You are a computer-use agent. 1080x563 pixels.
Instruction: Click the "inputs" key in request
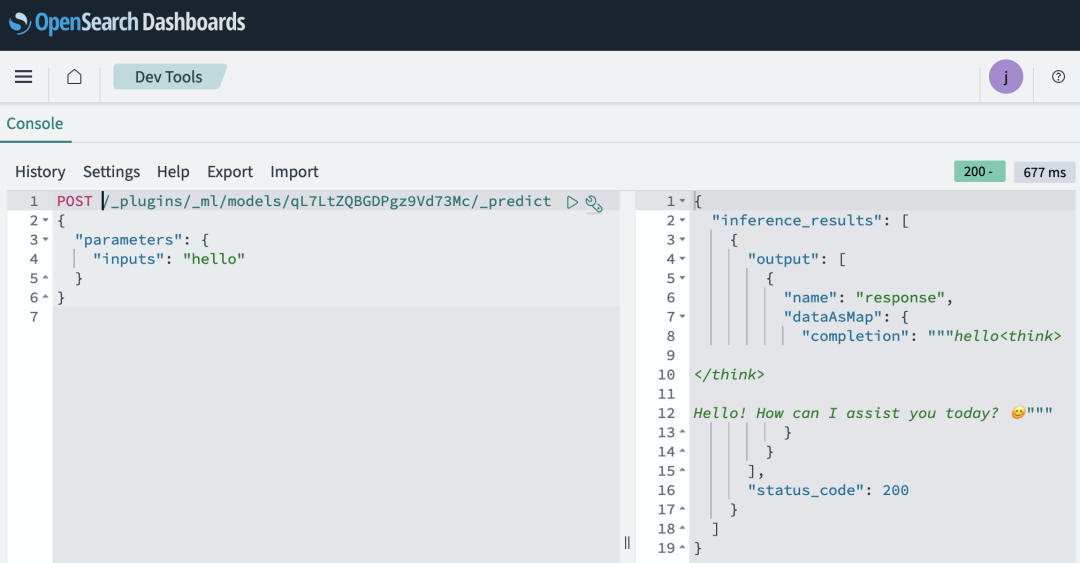click(x=129, y=259)
